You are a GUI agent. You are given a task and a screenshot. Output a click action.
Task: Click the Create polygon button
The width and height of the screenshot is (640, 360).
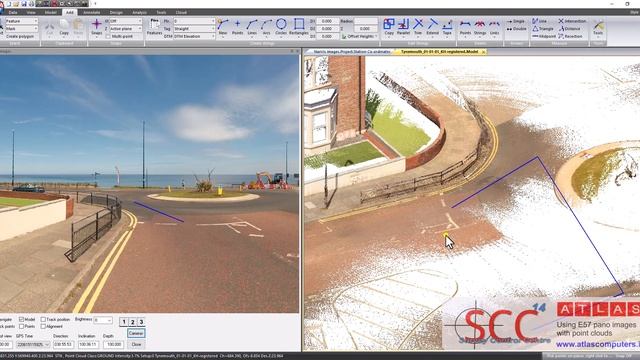point(20,36)
